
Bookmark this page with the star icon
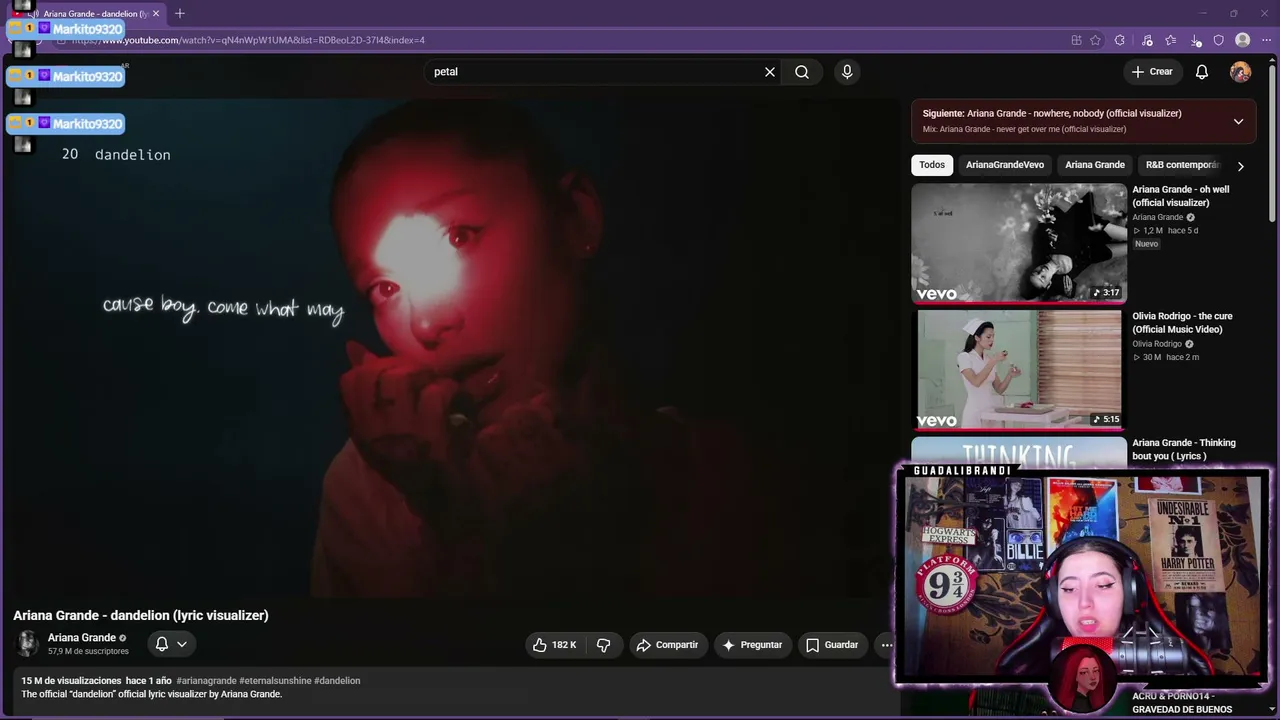(x=1096, y=40)
